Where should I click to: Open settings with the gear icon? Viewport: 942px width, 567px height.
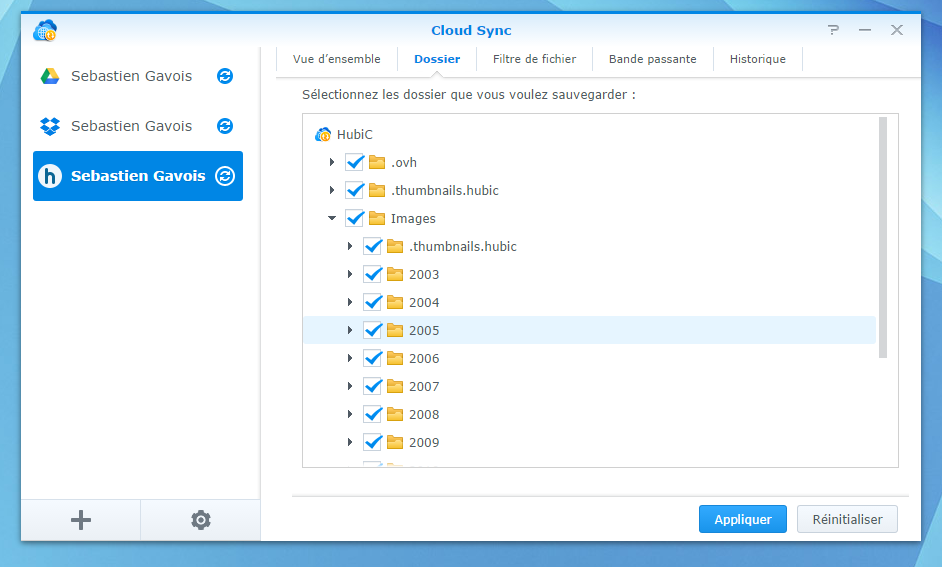click(x=201, y=520)
